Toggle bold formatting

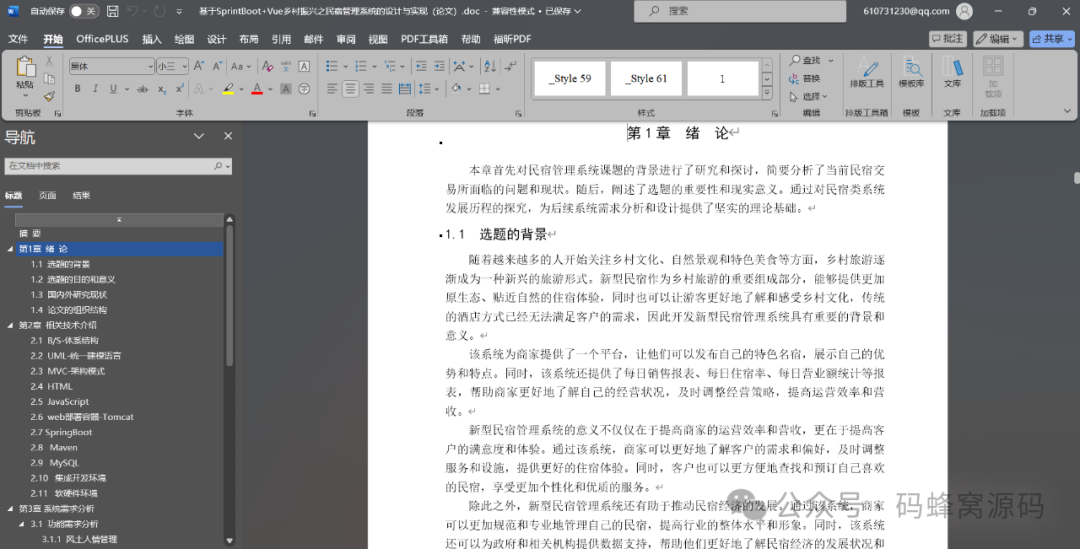click(77, 89)
